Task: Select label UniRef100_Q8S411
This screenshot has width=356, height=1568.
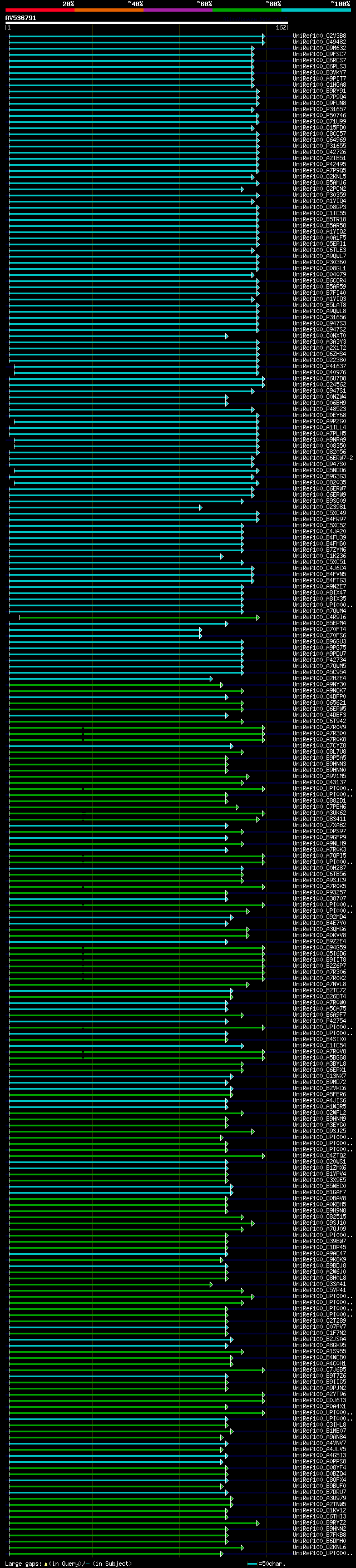Action: pos(319,819)
